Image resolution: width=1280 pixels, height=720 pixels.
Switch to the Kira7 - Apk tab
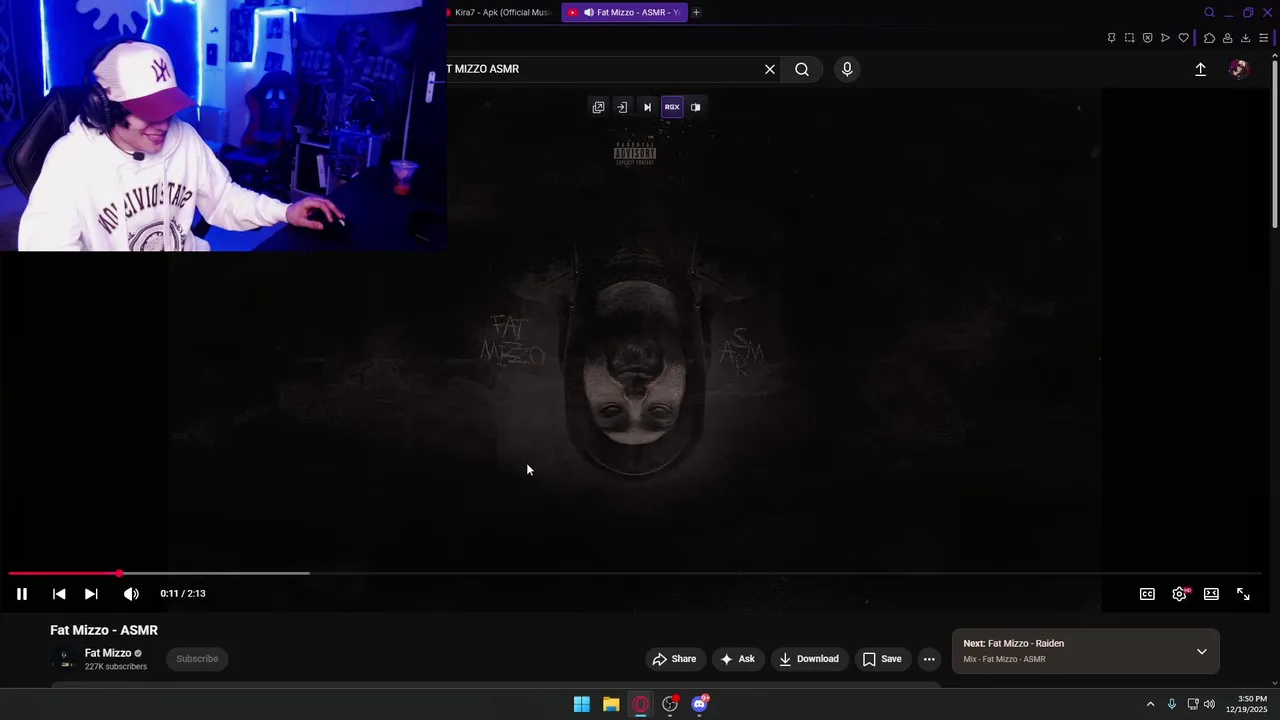click(x=500, y=12)
